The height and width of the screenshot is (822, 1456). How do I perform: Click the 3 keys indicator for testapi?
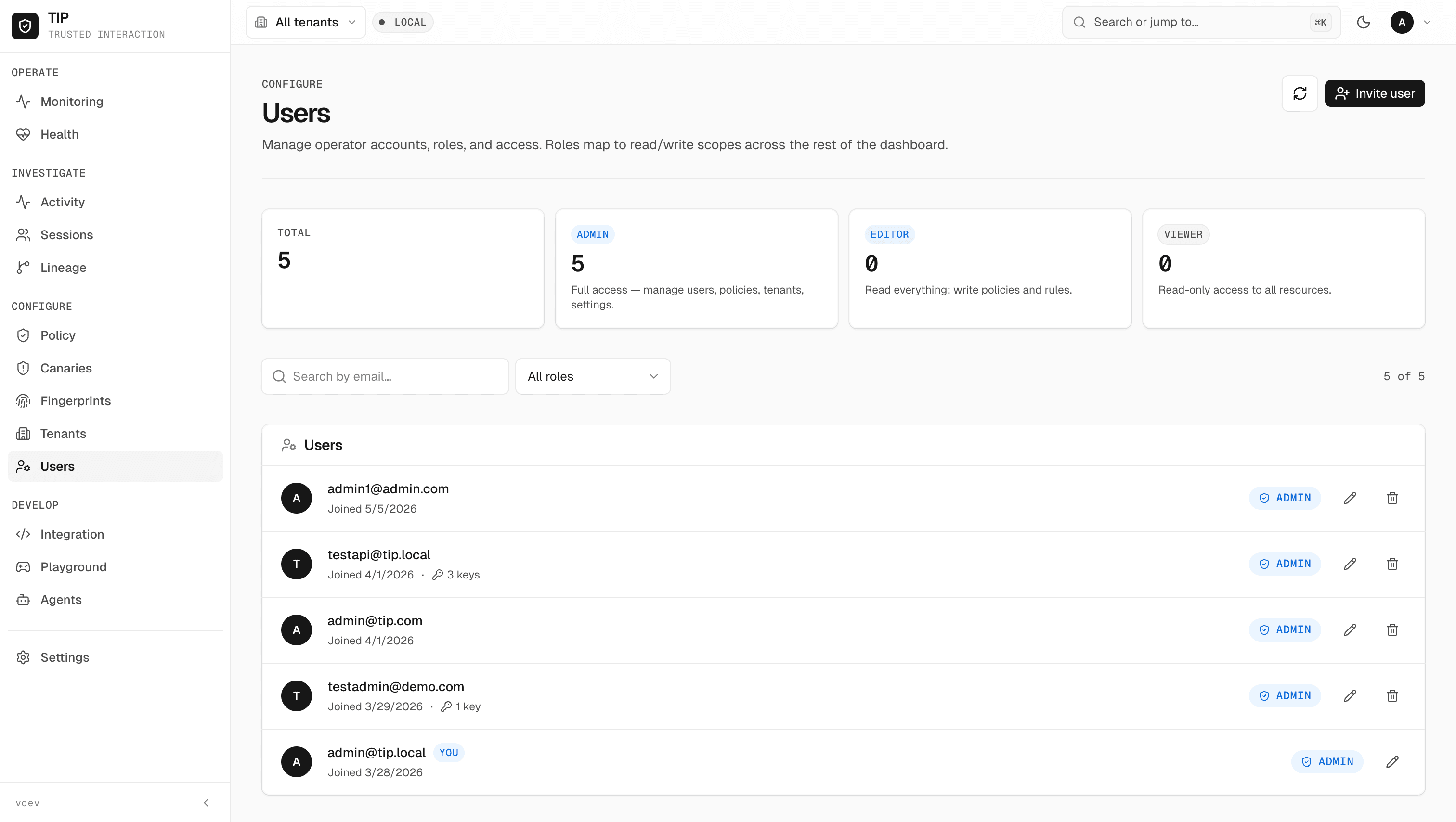pyautogui.click(x=456, y=575)
